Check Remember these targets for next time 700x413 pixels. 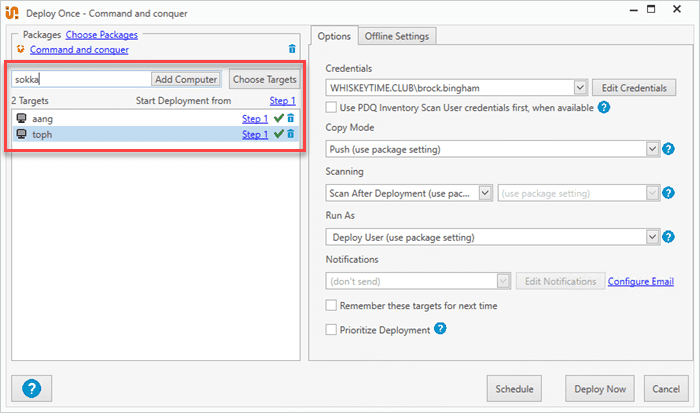(x=331, y=305)
